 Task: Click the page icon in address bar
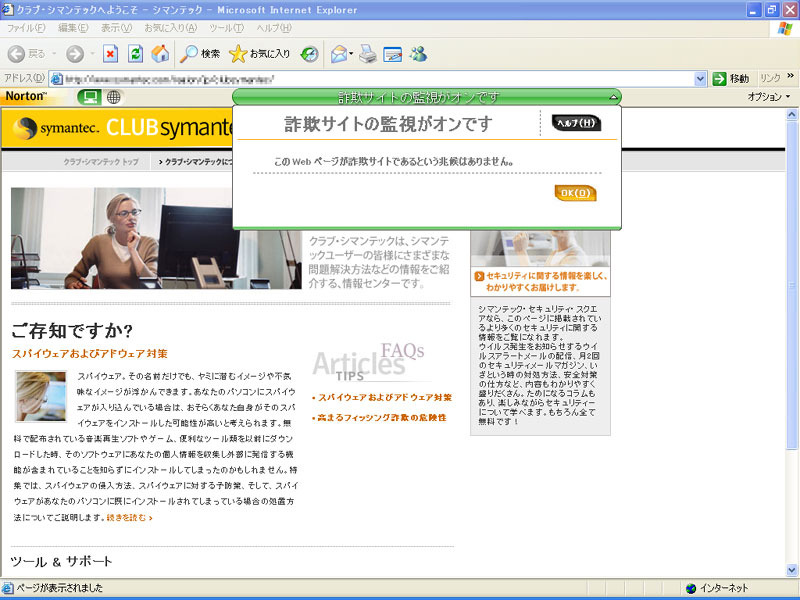[x=57, y=79]
